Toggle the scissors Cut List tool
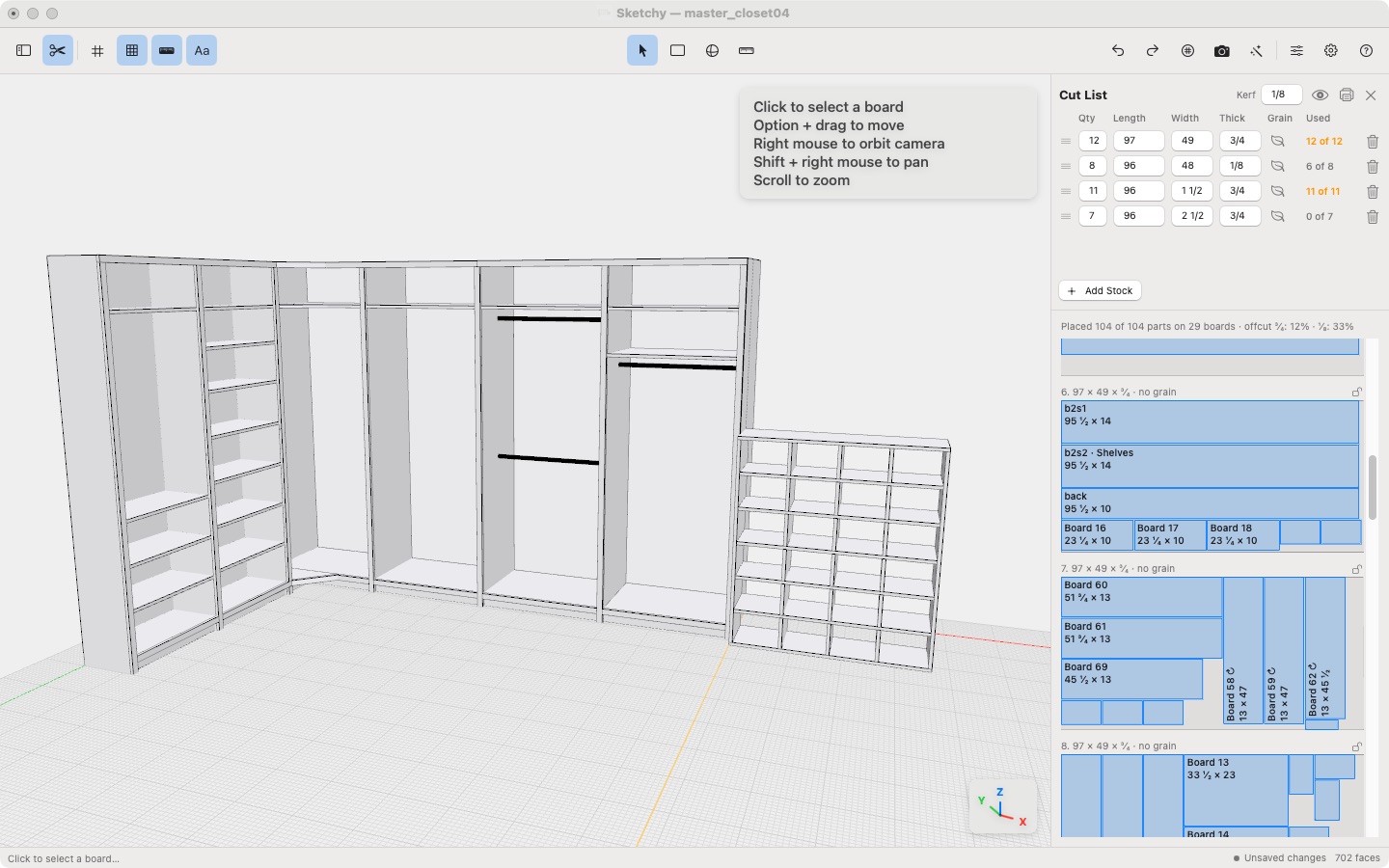 [58, 51]
